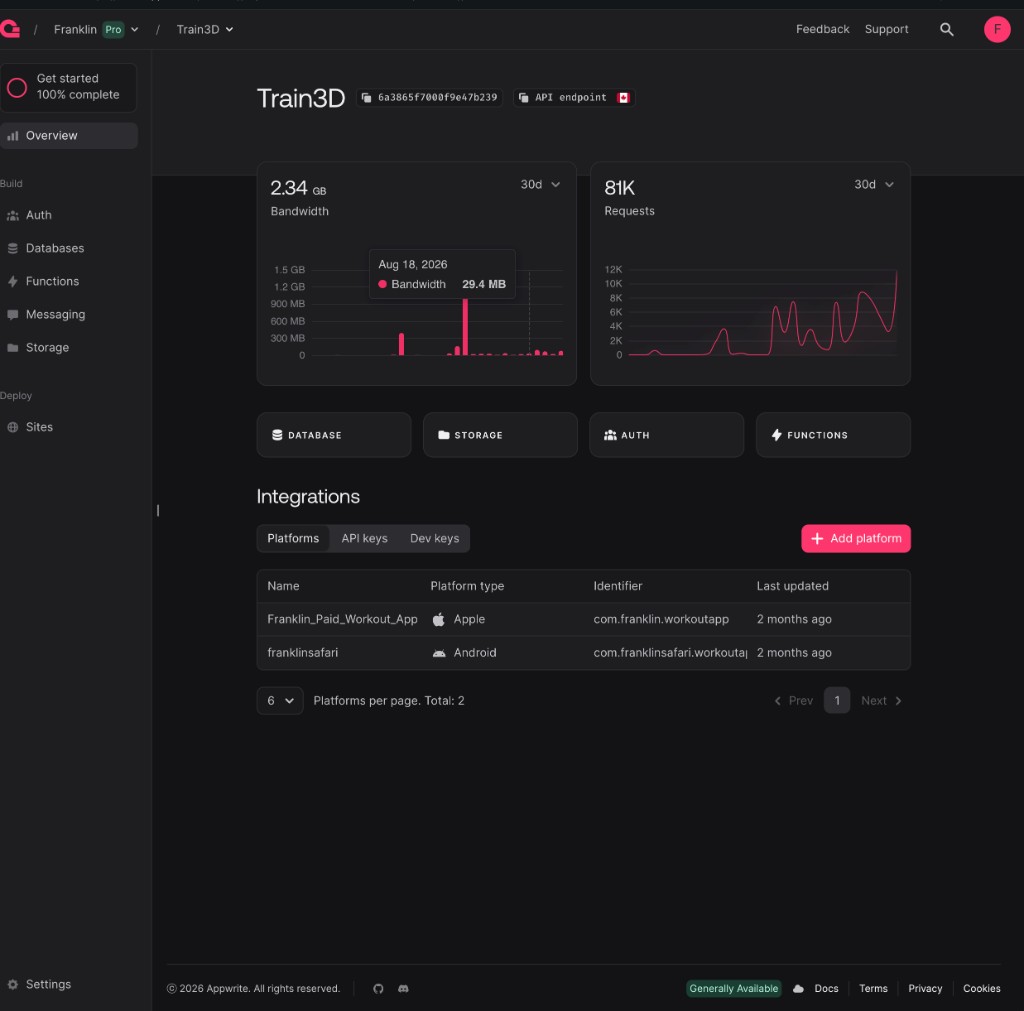Click the Android platform icon

[x=439, y=653]
